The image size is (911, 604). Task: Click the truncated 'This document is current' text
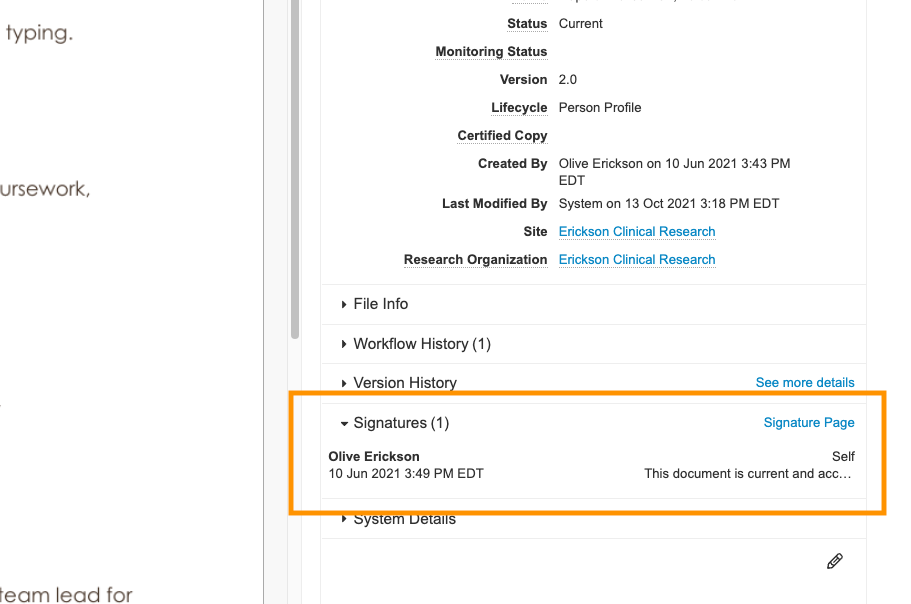(749, 474)
